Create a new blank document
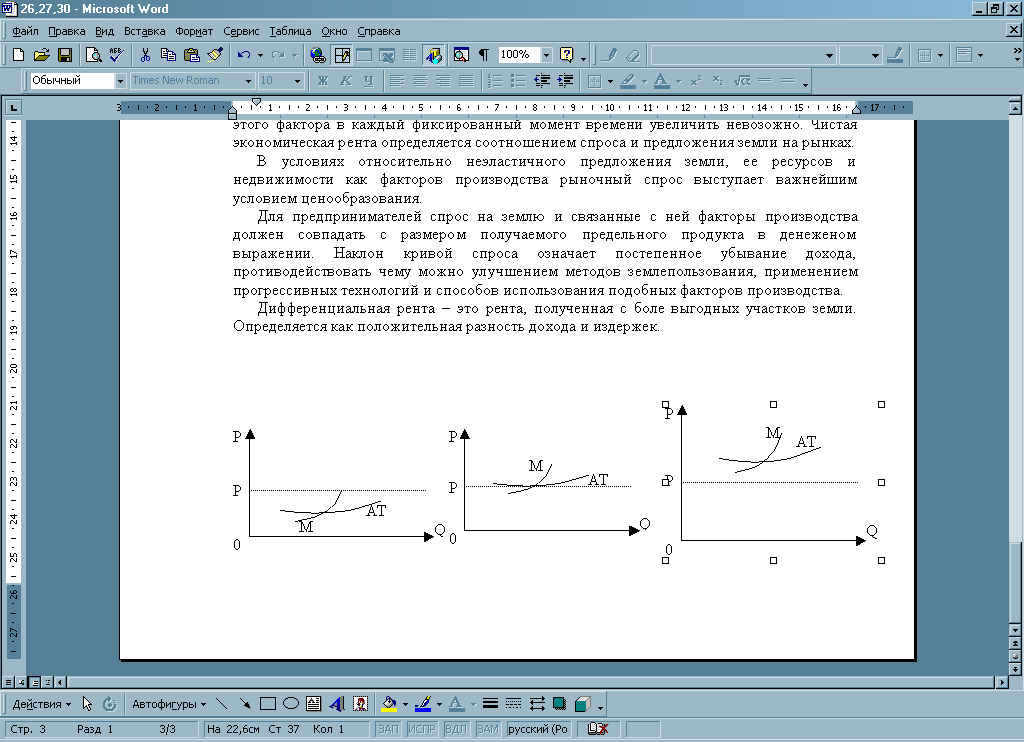 (18, 56)
